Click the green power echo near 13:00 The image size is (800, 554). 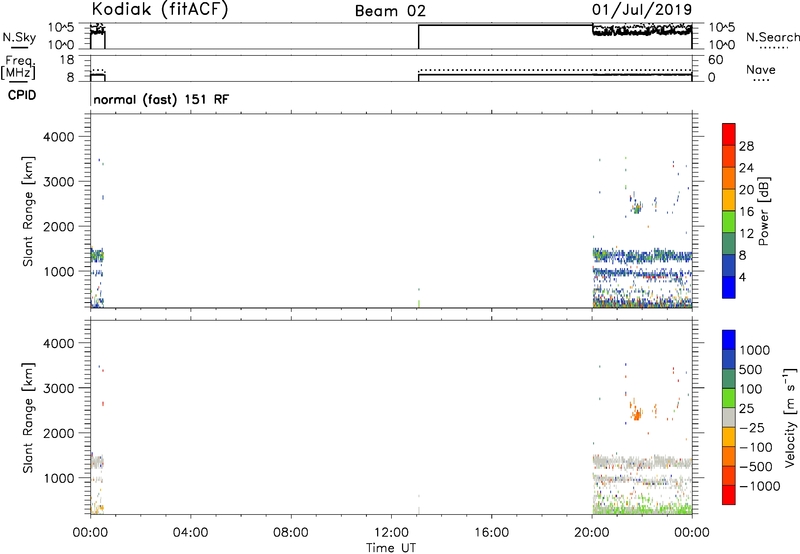coord(419,303)
